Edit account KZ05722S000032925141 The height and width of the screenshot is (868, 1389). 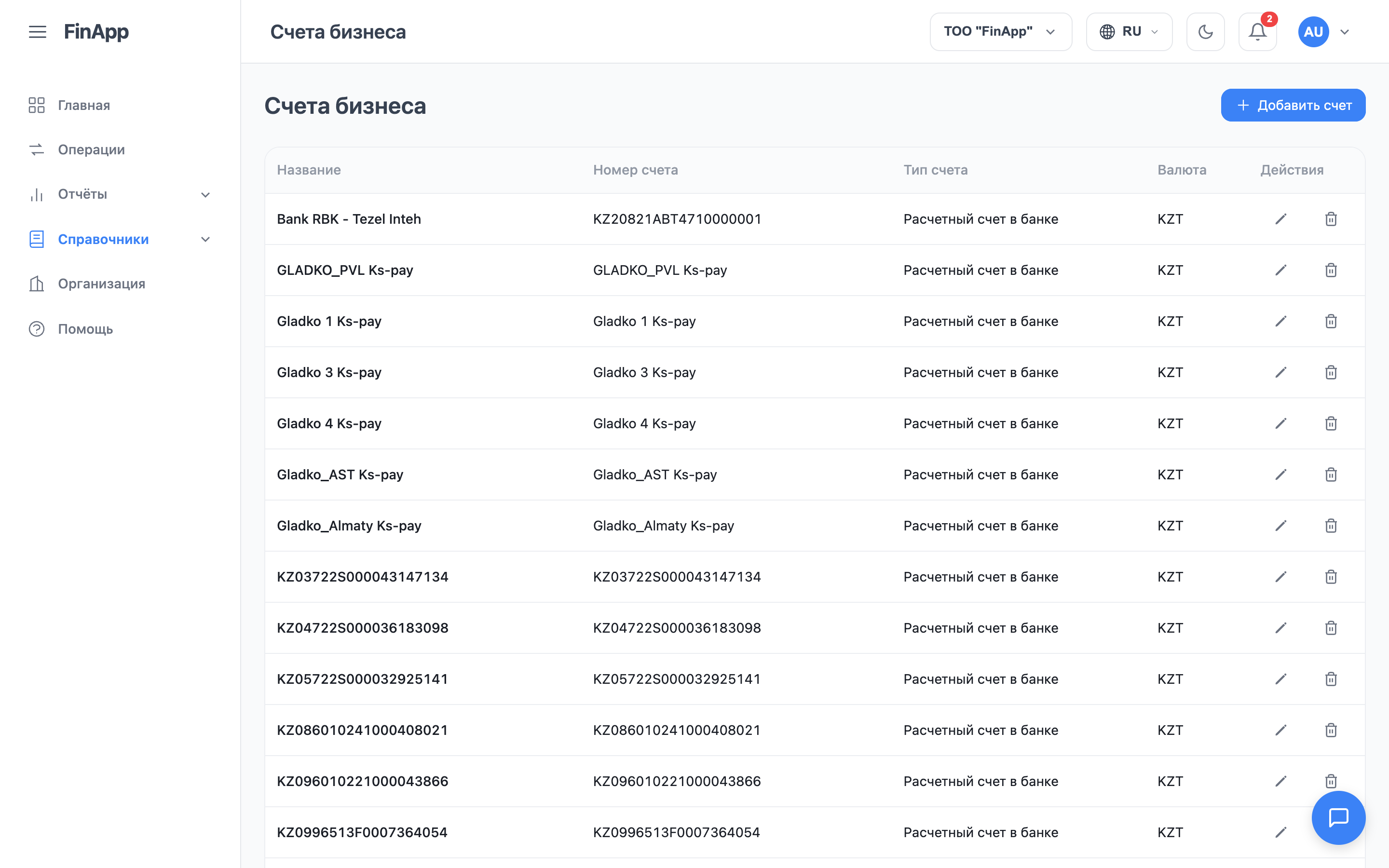(x=1280, y=678)
